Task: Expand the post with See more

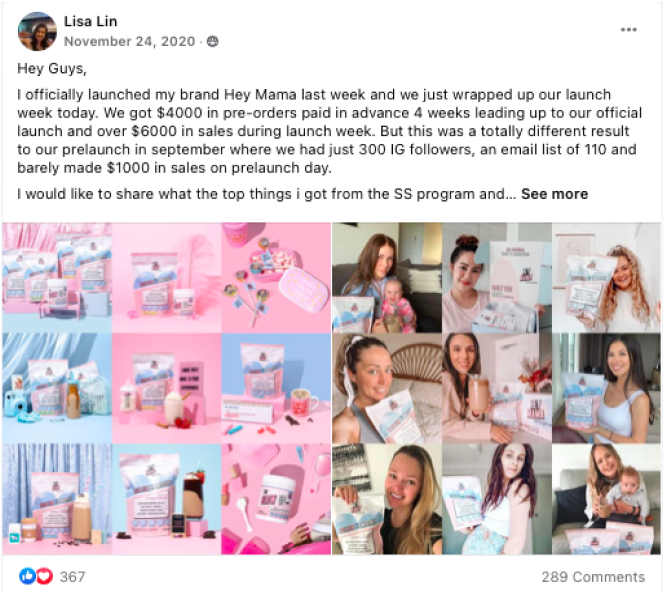Action: point(554,194)
